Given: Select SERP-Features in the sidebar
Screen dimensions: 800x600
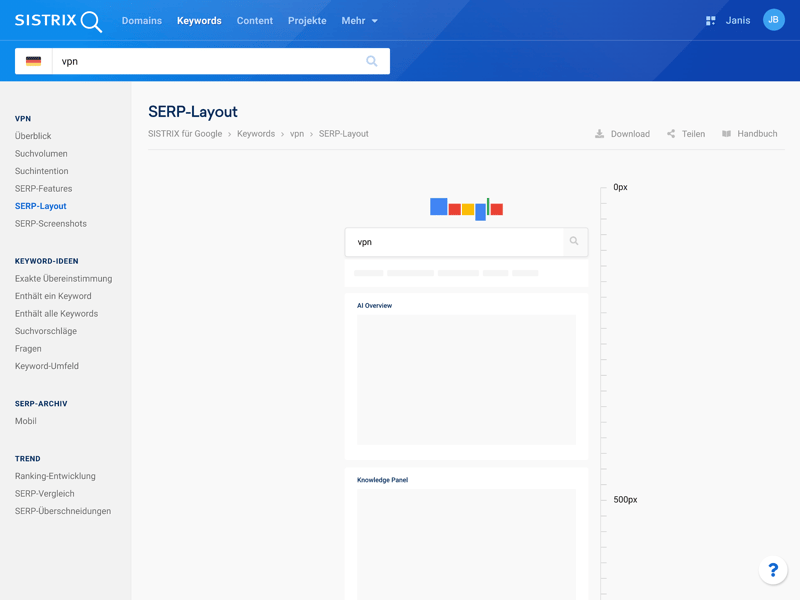Looking at the screenshot, I should (x=43, y=189).
